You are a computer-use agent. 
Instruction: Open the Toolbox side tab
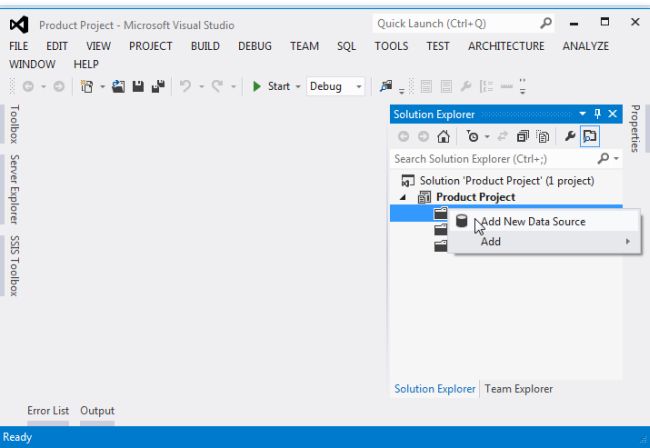tap(14, 124)
